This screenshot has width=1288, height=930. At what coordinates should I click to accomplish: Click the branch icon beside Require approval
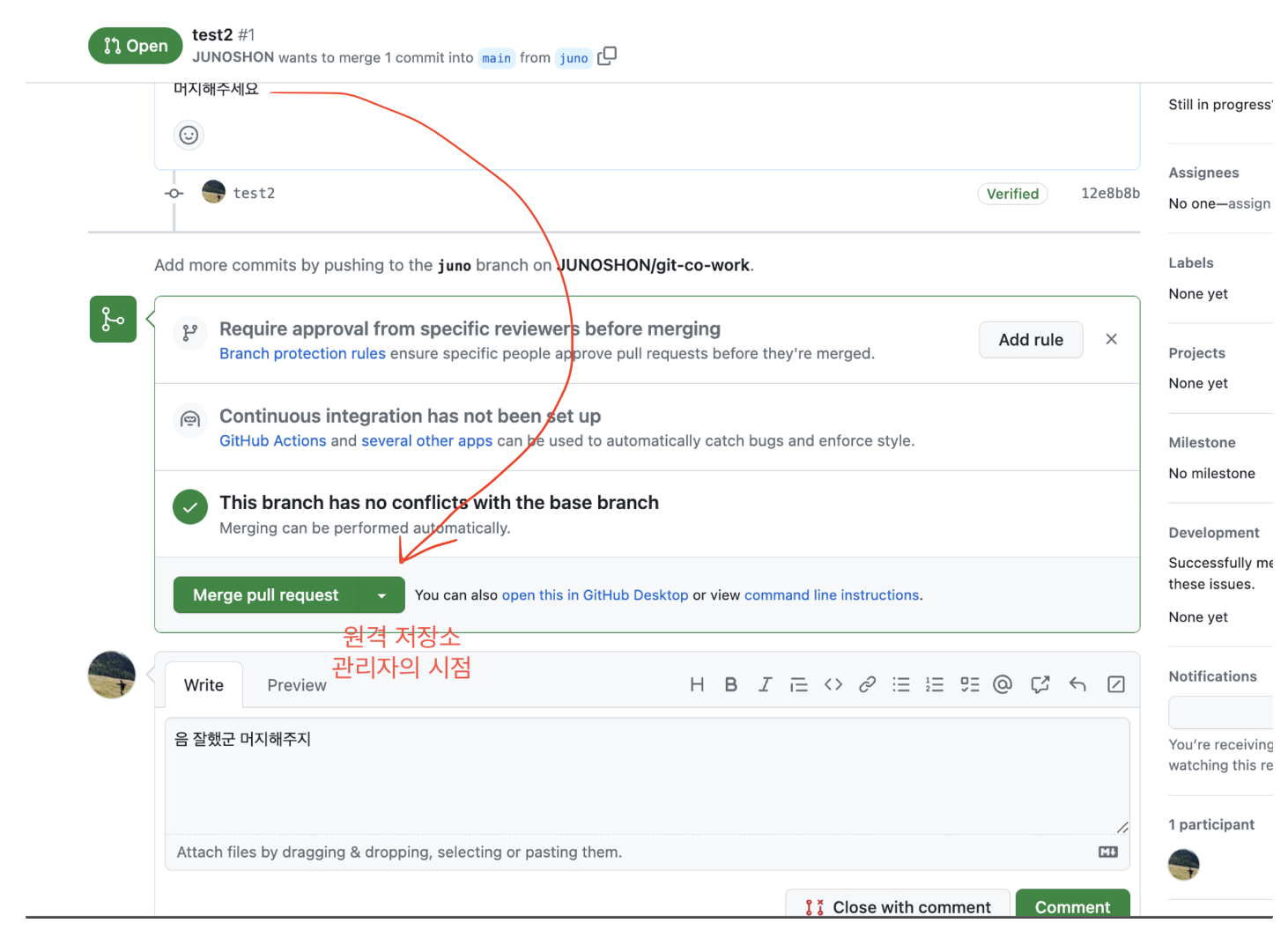tap(190, 333)
